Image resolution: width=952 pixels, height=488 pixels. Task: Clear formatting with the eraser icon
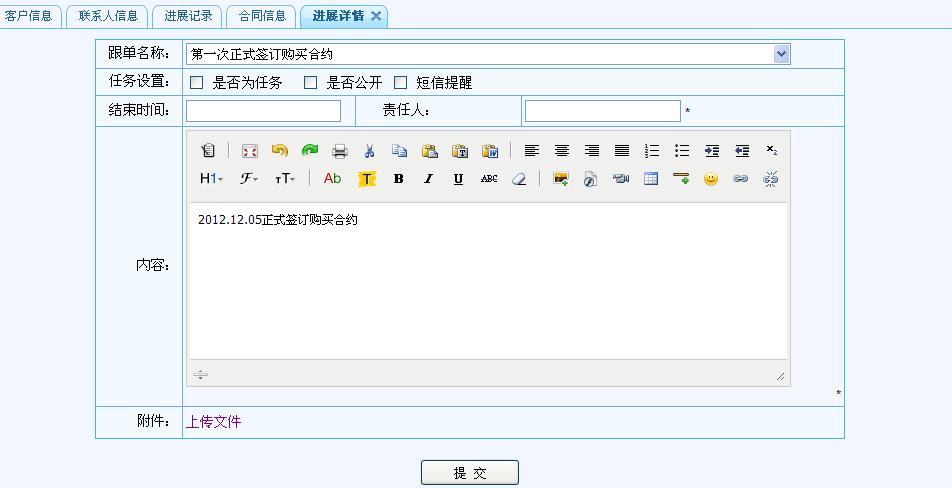(518, 178)
